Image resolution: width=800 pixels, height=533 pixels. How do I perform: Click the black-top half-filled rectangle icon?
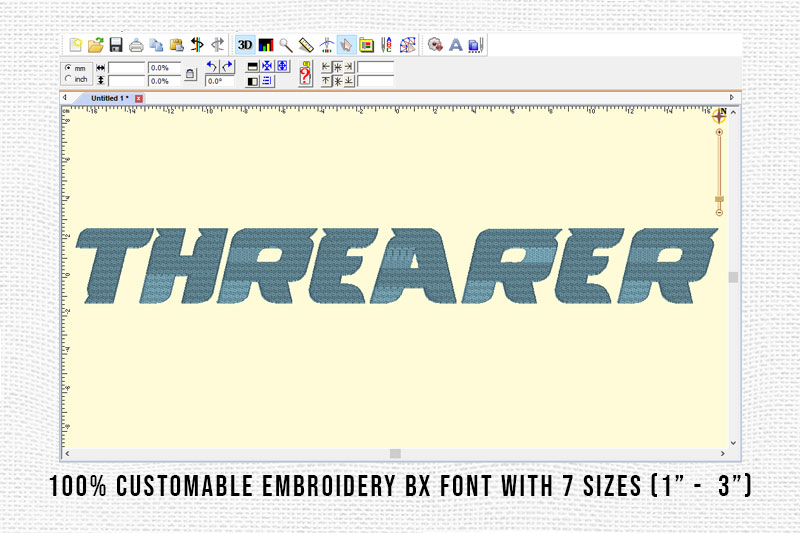252,66
